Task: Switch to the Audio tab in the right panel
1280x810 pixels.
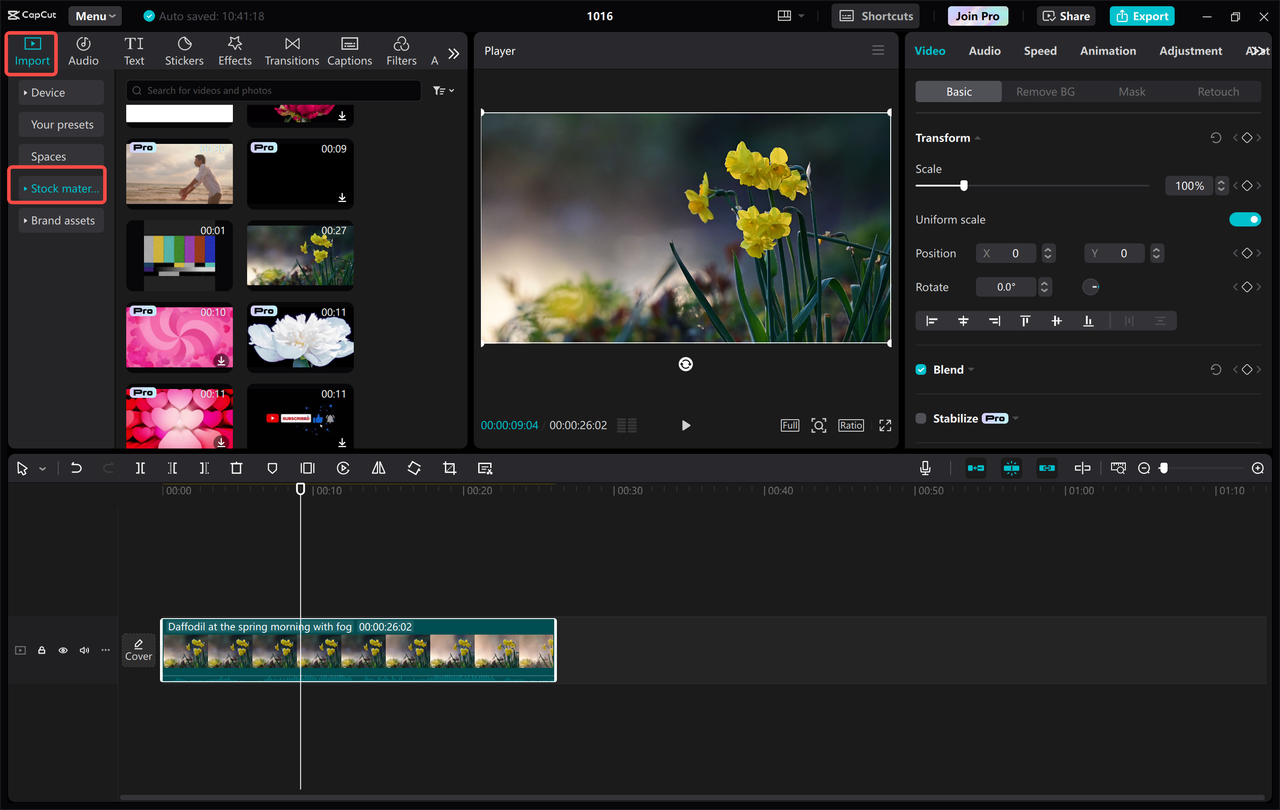Action: coord(984,50)
